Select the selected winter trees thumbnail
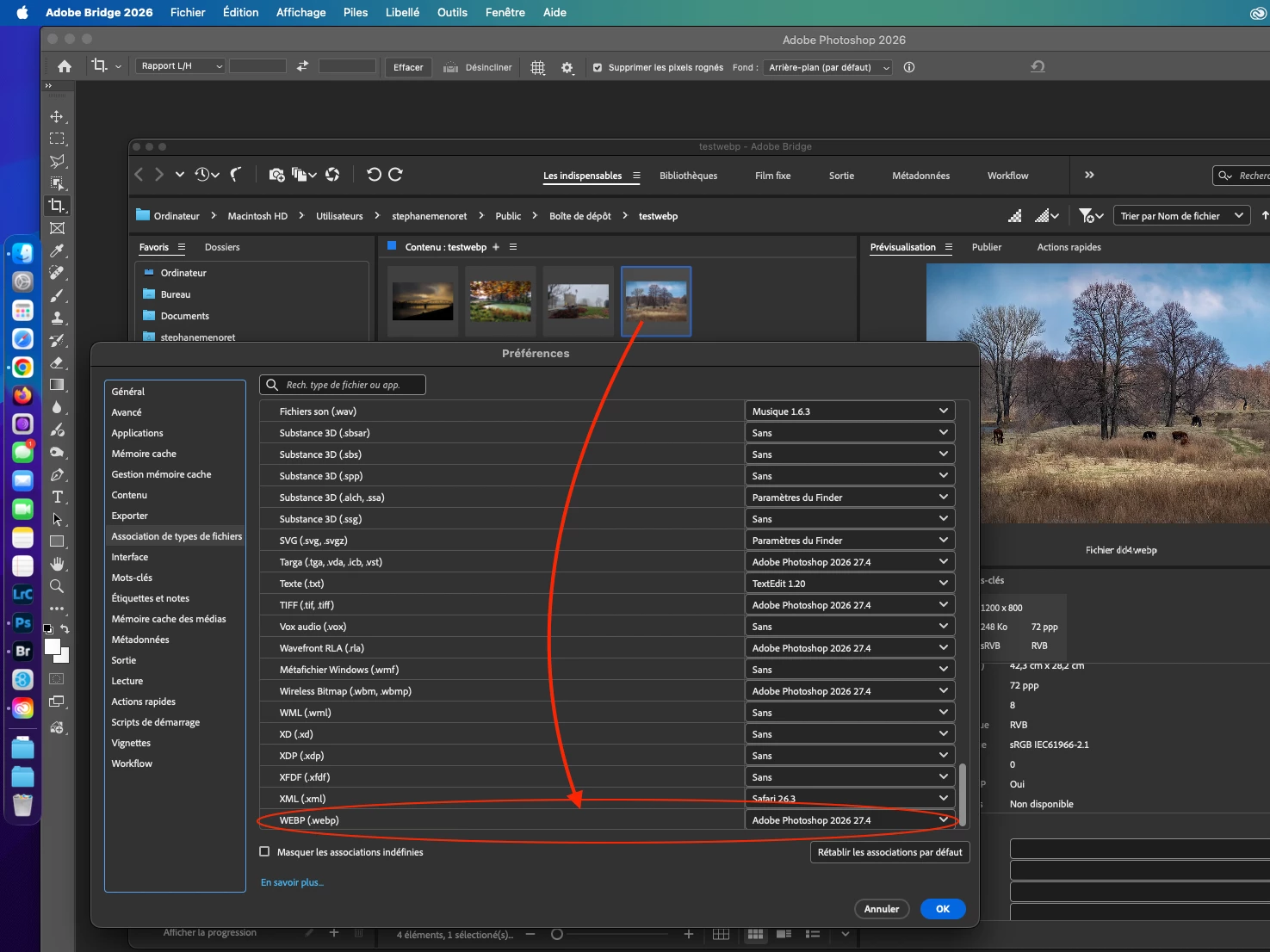1270x952 pixels. [x=656, y=301]
